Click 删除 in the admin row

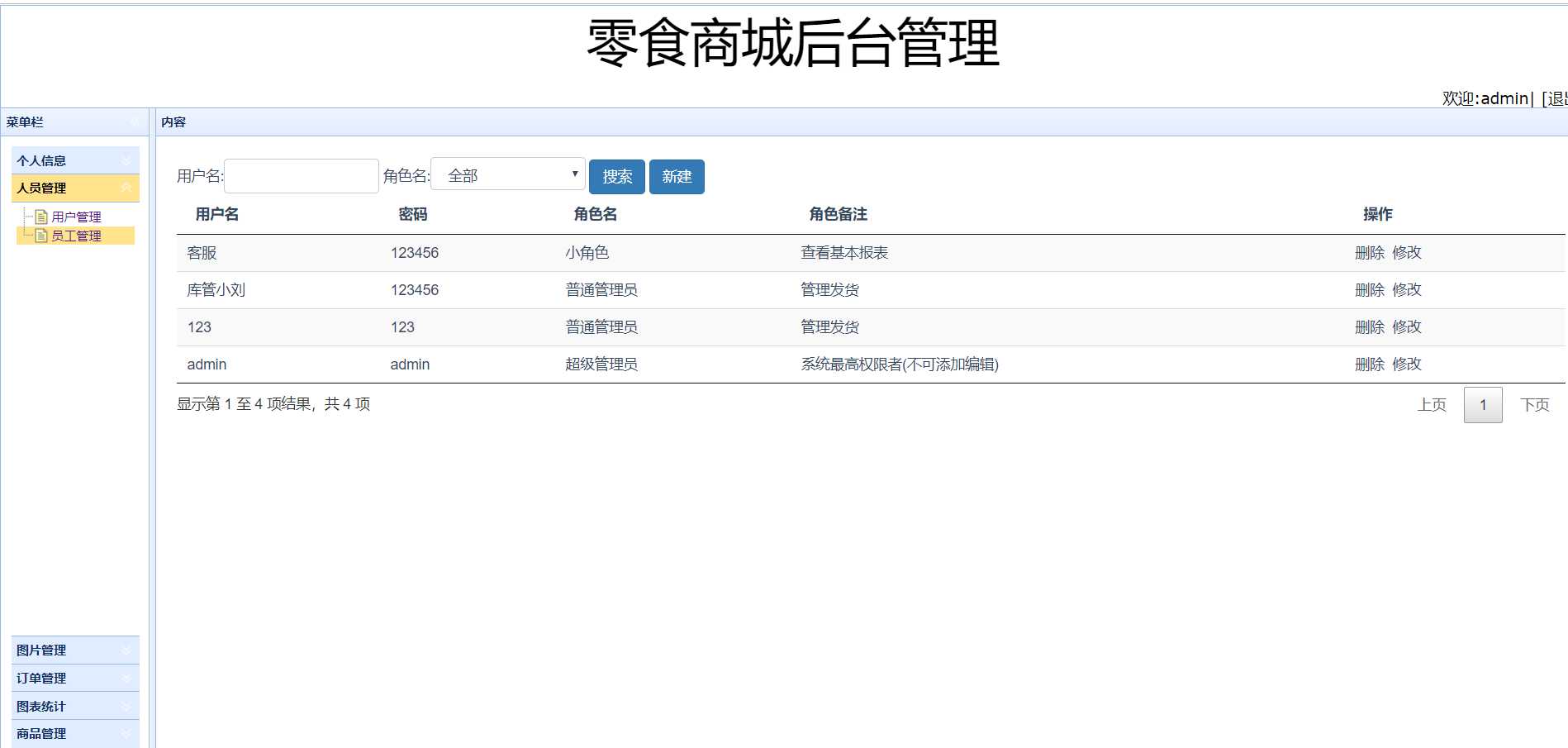click(1370, 364)
